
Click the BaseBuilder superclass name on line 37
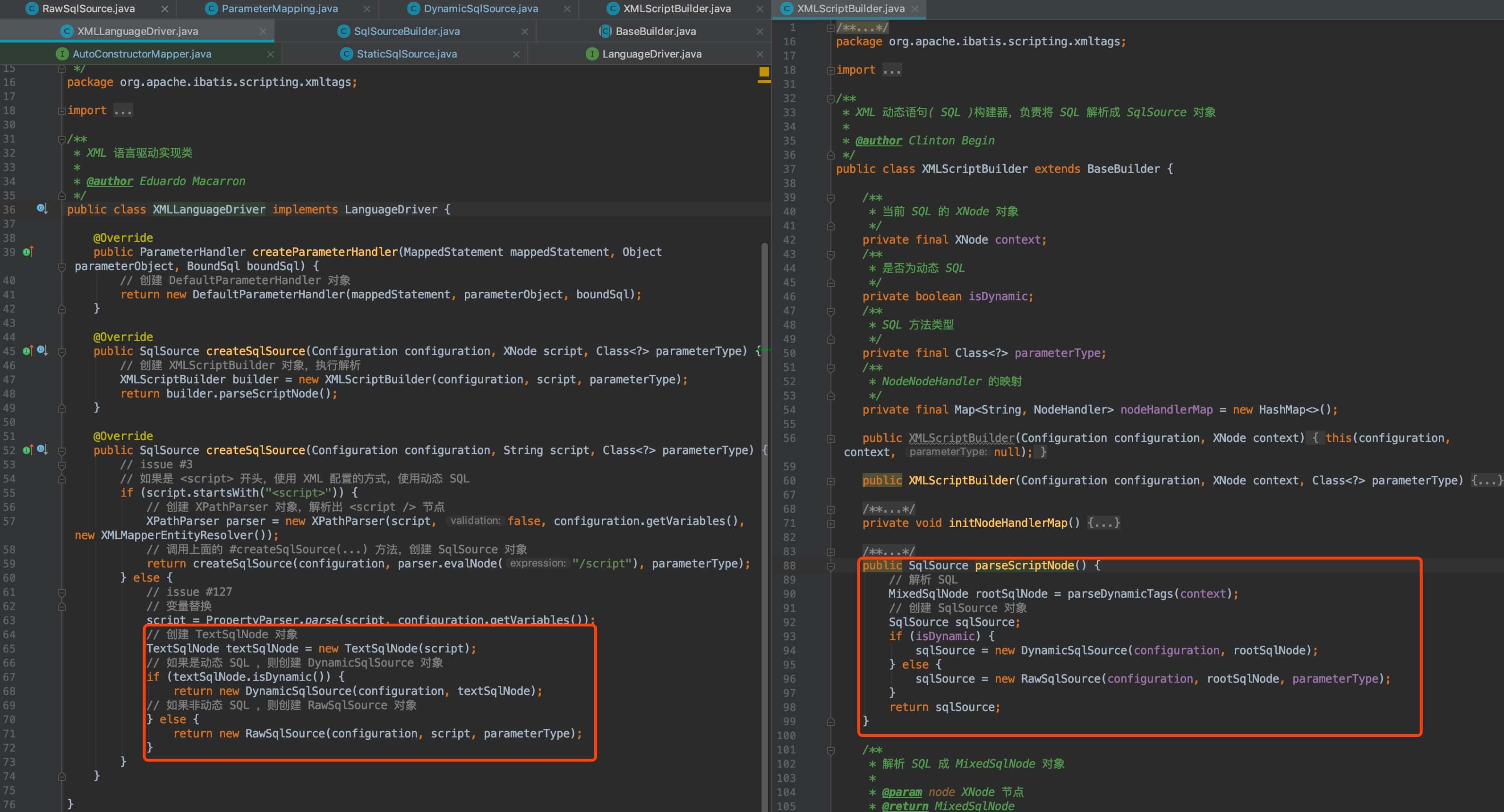(x=1123, y=169)
